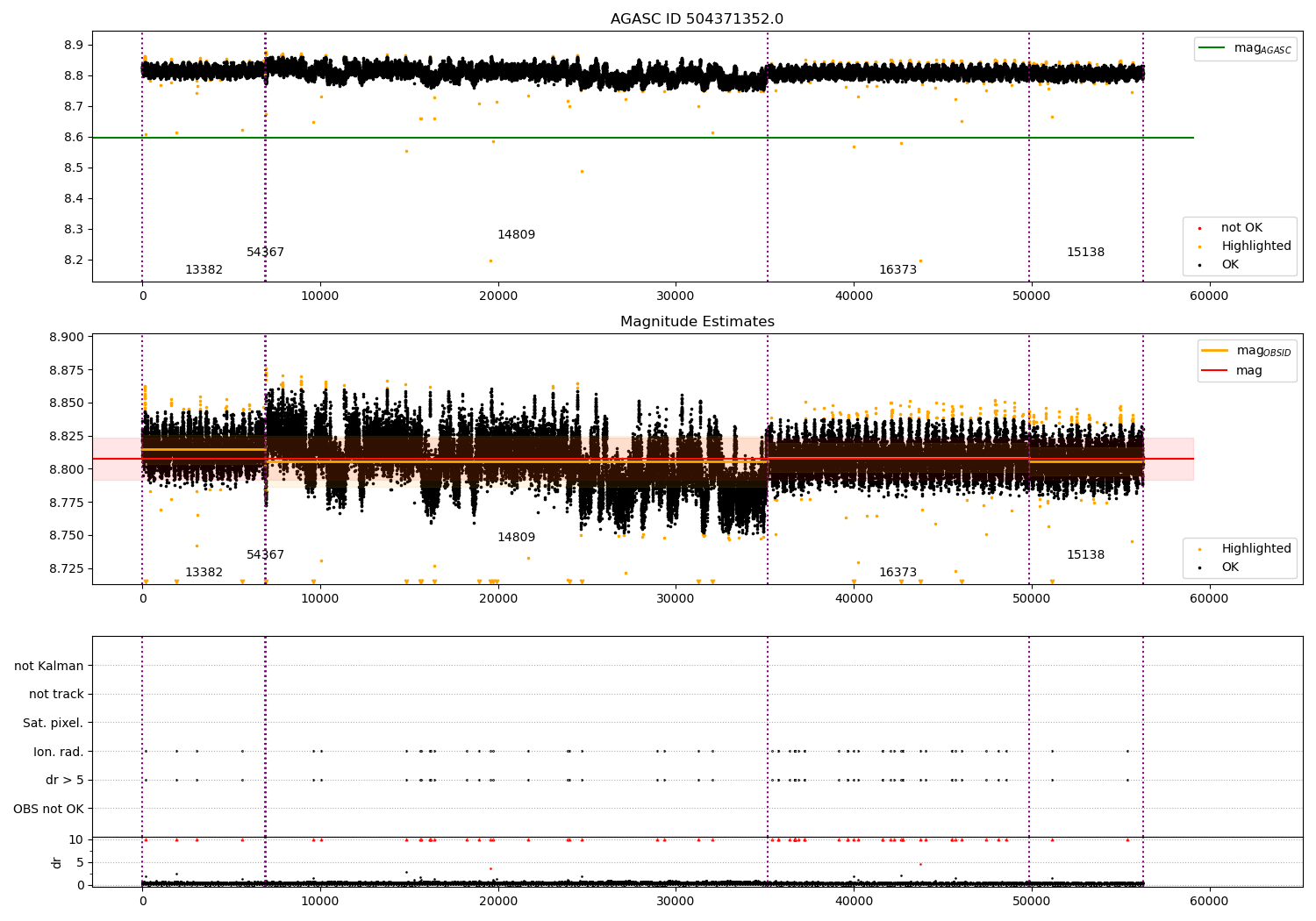Click the 'Magnitude Estimates' plot title
This screenshot has height=921, width=1316.
tap(697, 322)
